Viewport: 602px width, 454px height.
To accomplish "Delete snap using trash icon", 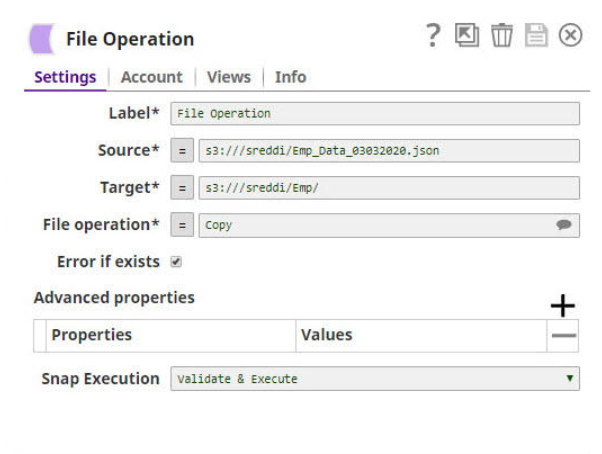I will click(501, 36).
